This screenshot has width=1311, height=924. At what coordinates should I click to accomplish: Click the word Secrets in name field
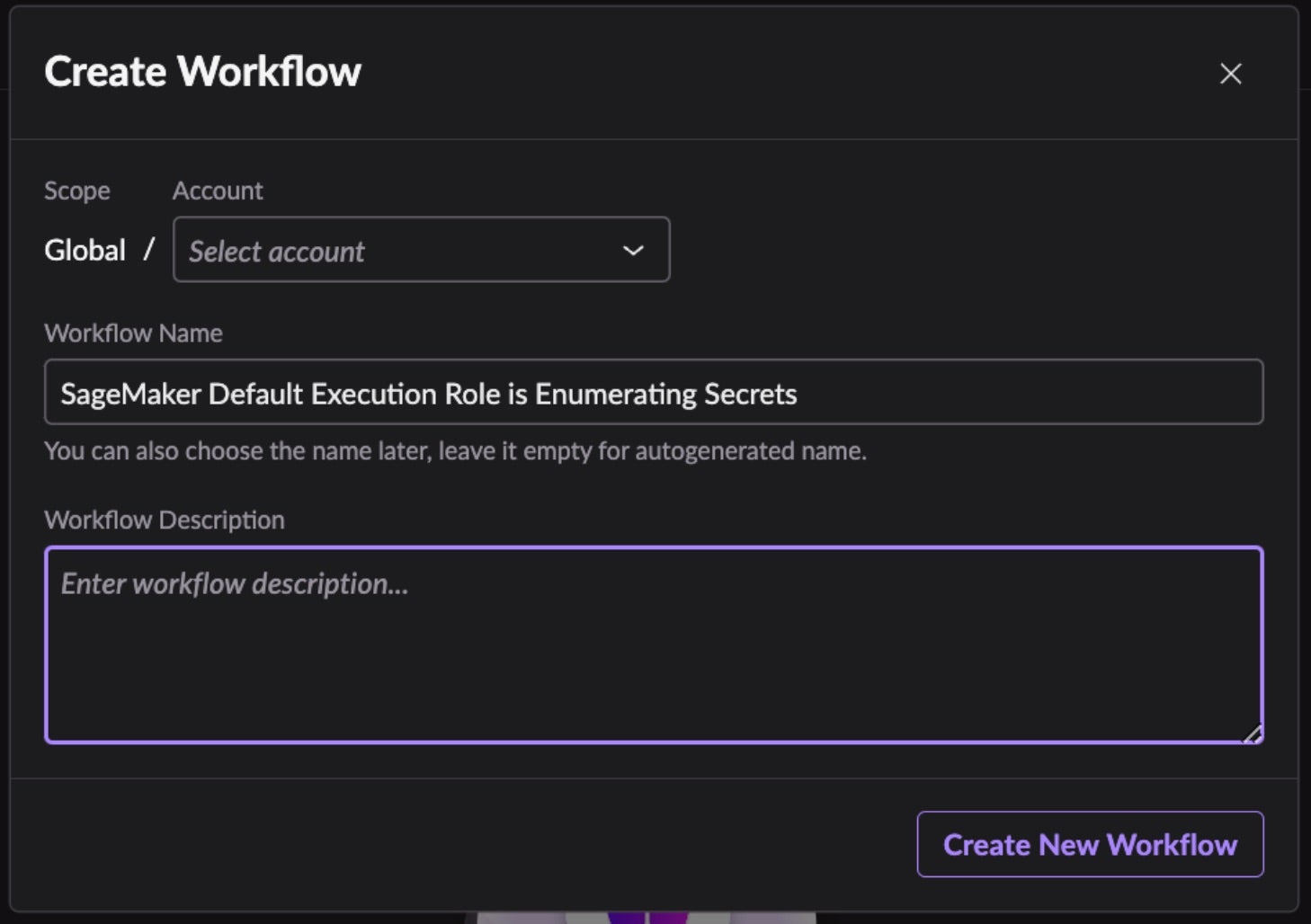[x=750, y=394]
